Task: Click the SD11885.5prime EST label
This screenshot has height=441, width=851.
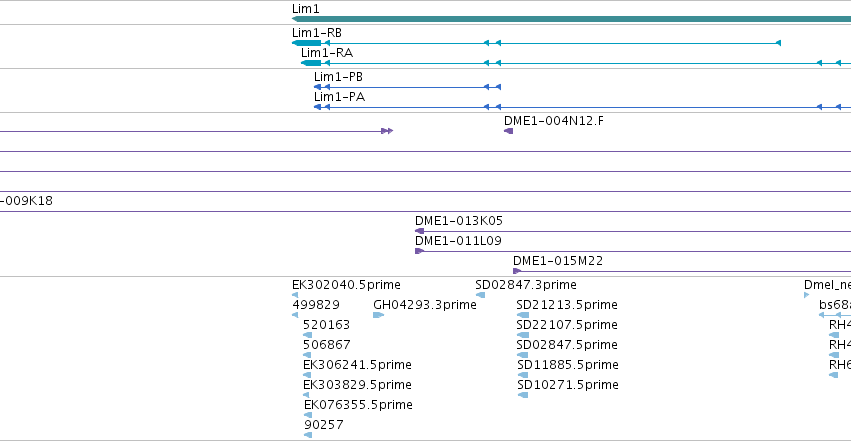Action: pos(568,365)
